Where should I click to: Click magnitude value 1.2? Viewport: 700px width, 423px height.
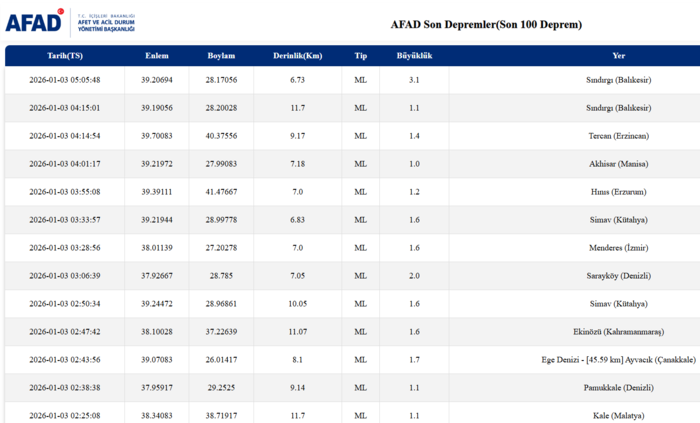pyautogui.click(x=414, y=192)
